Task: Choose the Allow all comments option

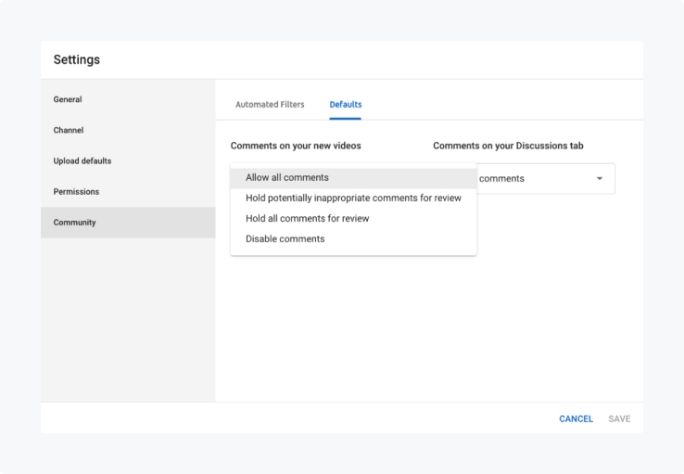Action: 287,177
